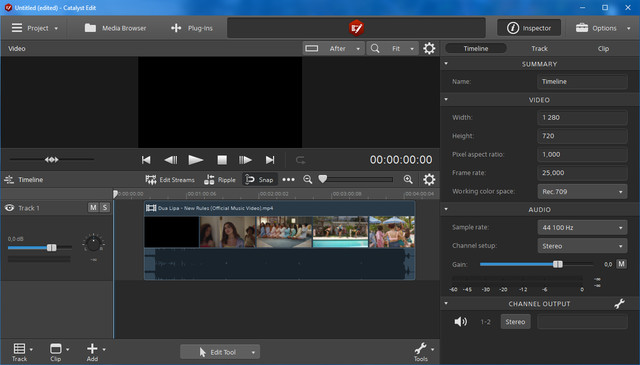Toggle Track 1 visibility eye

point(9,208)
